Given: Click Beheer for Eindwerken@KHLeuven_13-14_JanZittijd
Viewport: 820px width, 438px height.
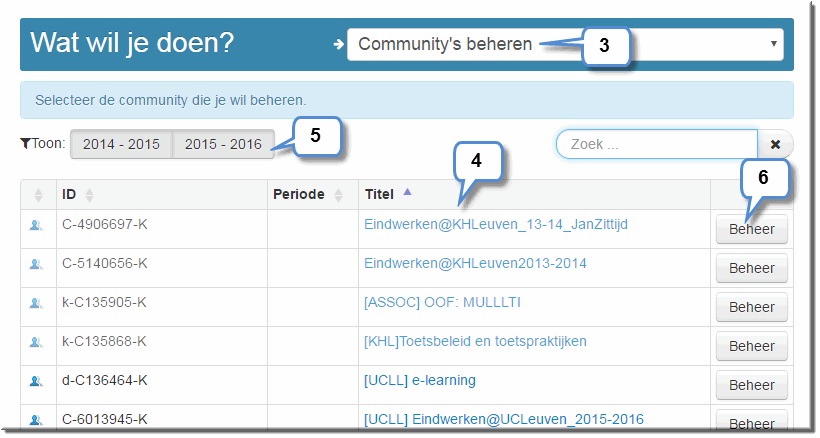Looking at the screenshot, I should [x=751, y=229].
